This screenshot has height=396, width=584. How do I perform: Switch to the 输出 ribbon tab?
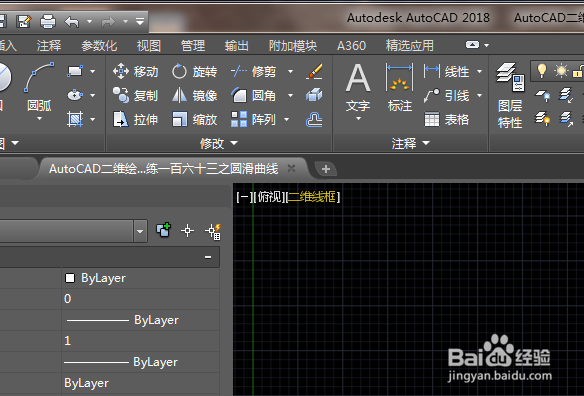click(237, 45)
